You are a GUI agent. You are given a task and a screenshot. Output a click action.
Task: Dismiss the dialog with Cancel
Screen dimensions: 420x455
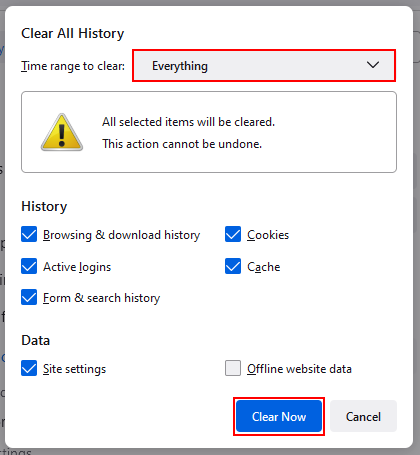[363, 416]
